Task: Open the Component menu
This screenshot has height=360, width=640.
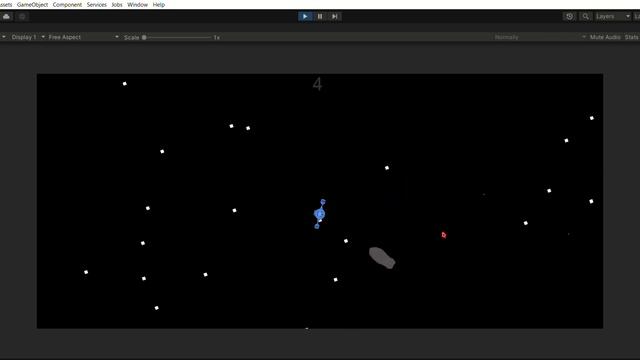Action: (67, 4)
